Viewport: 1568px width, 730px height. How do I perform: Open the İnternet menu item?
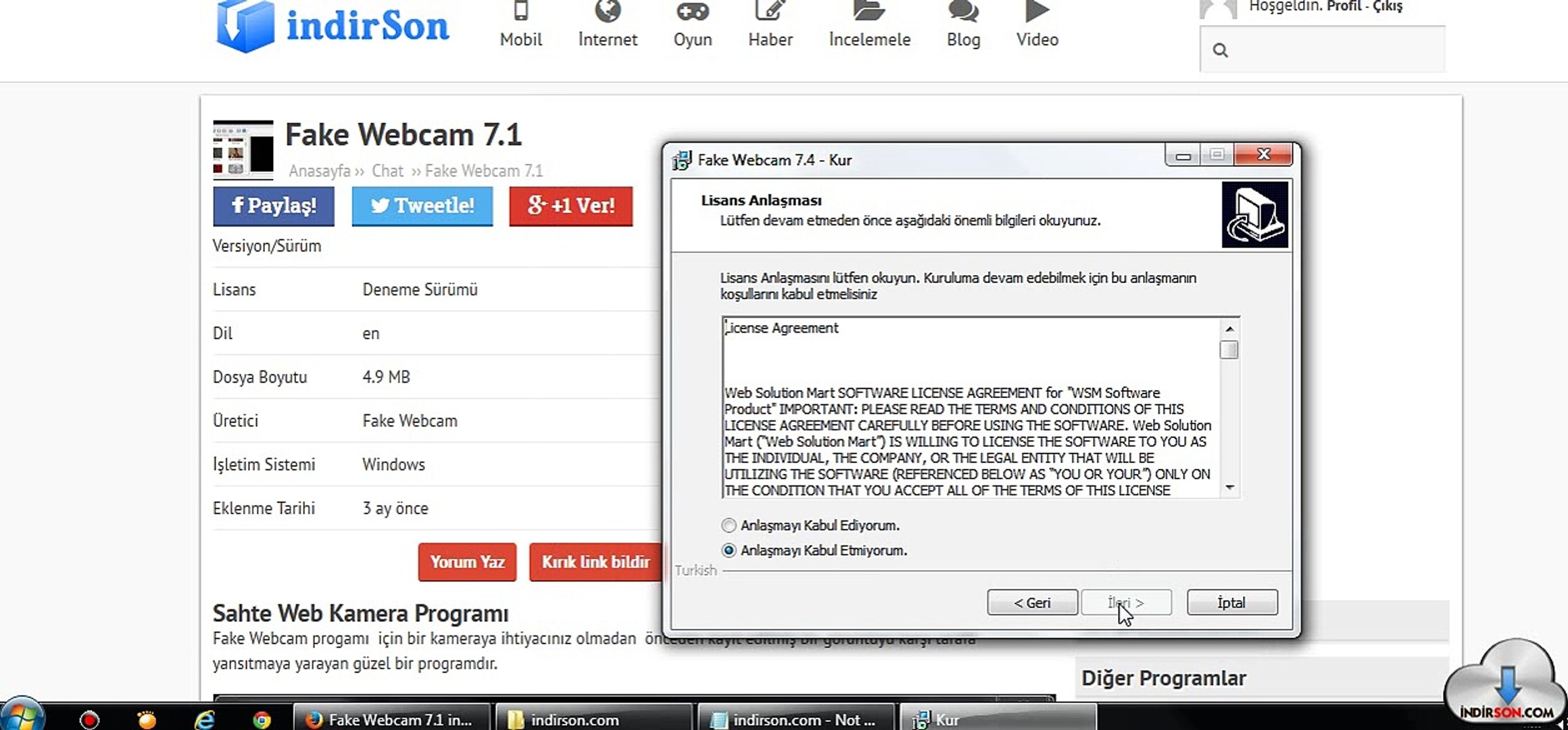click(x=608, y=40)
